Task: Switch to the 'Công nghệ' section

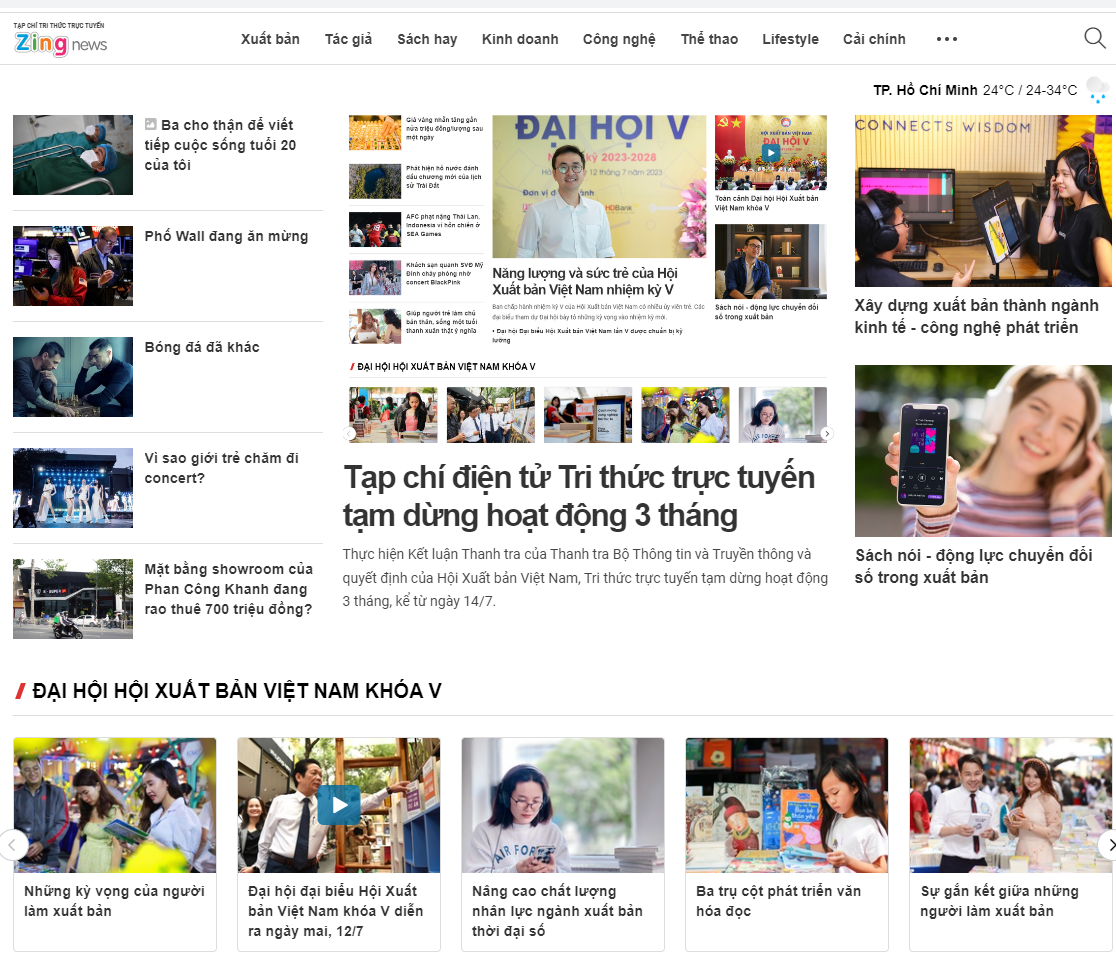Action: pos(619,39)
